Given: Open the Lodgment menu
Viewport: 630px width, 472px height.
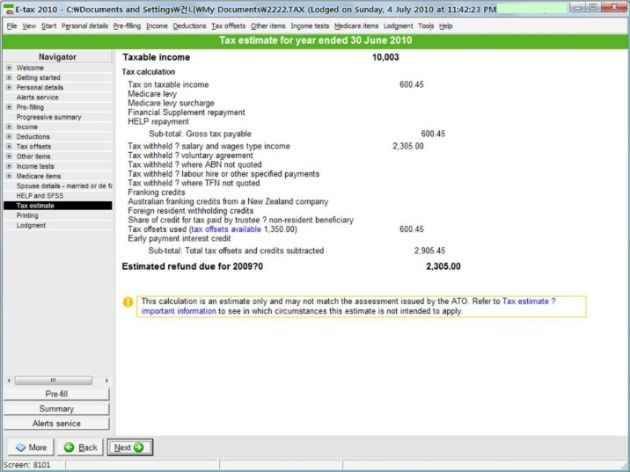Looking at the screenshot, I should click(x=398, y=26).
